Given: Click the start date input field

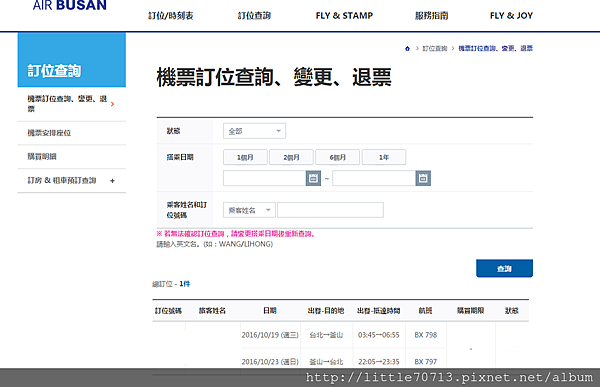Looking at the screenshot, I should 264,178.
